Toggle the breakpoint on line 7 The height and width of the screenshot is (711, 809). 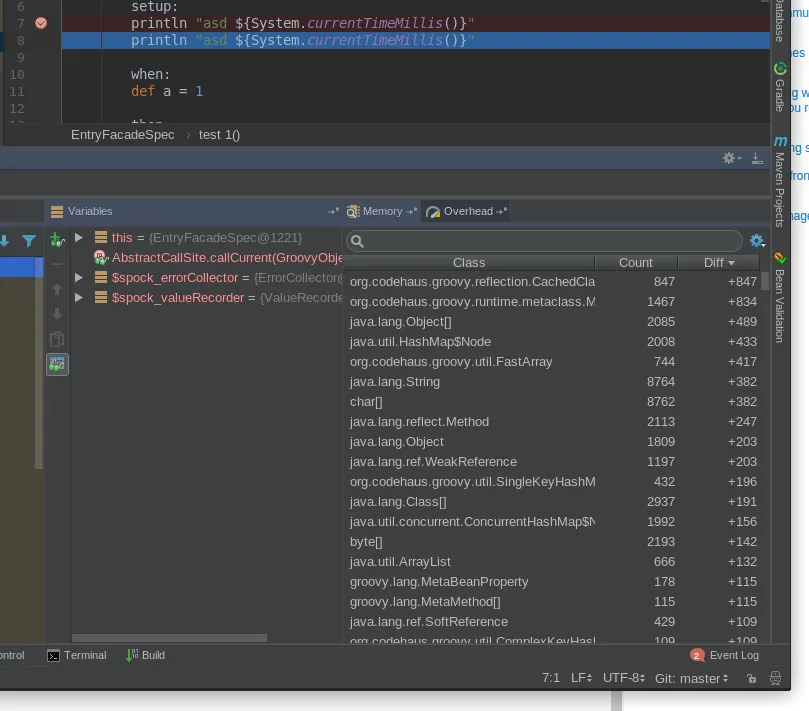click(x=41, y=23)
